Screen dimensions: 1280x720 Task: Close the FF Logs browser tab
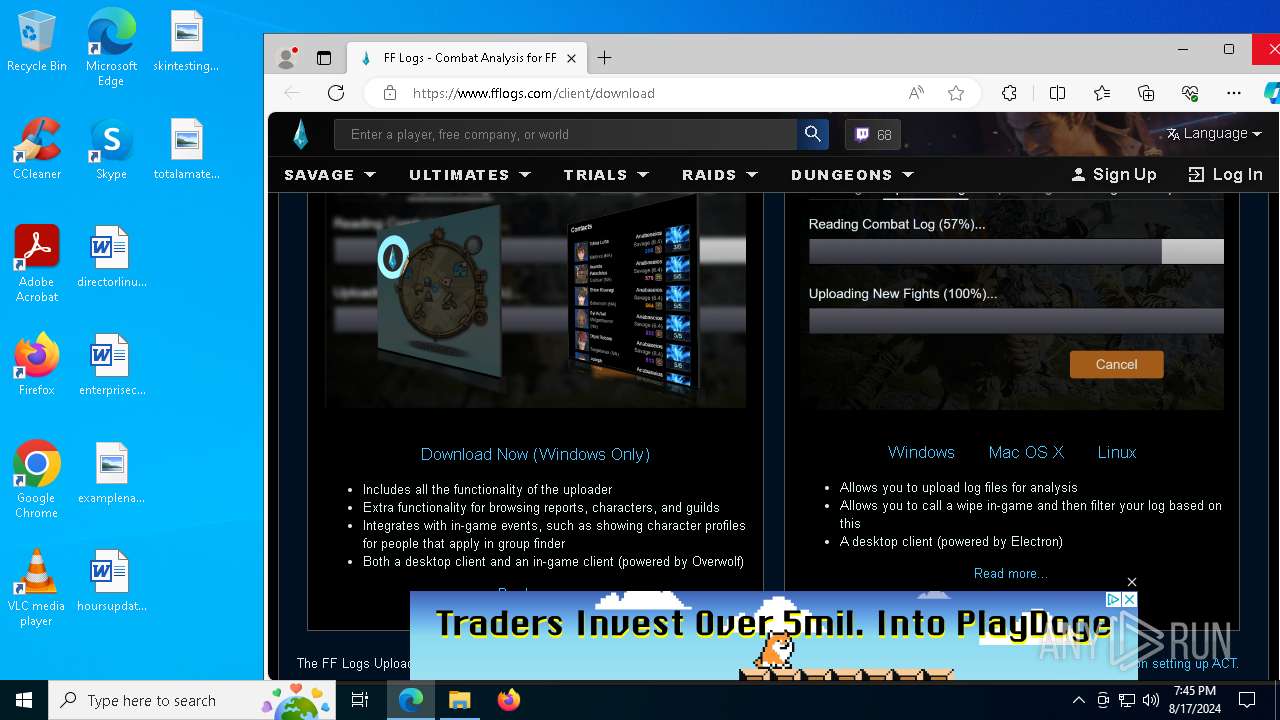[x=571, y=58]
